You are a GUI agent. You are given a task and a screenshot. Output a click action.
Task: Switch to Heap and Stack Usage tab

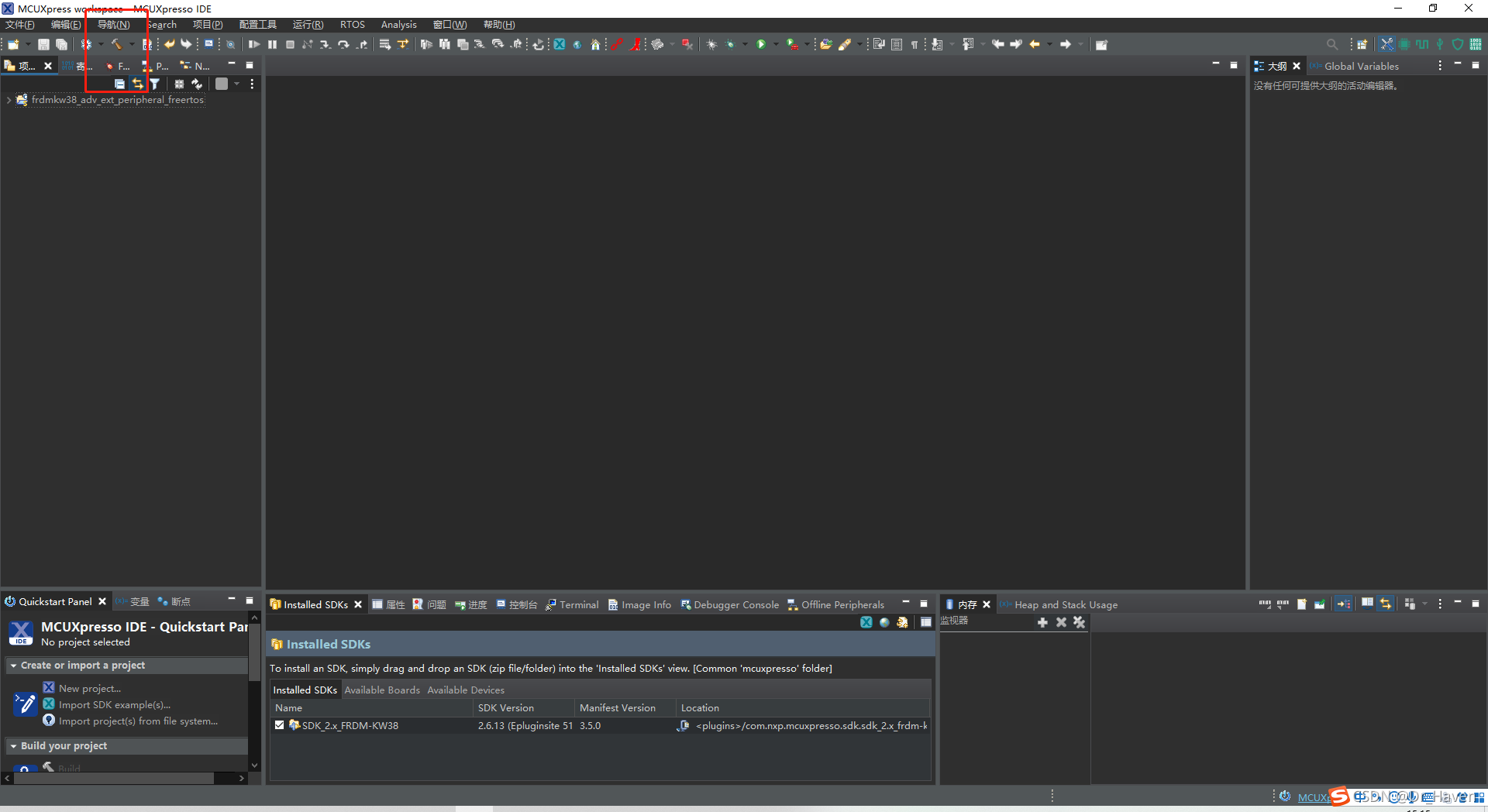[x=1059, y=604]
